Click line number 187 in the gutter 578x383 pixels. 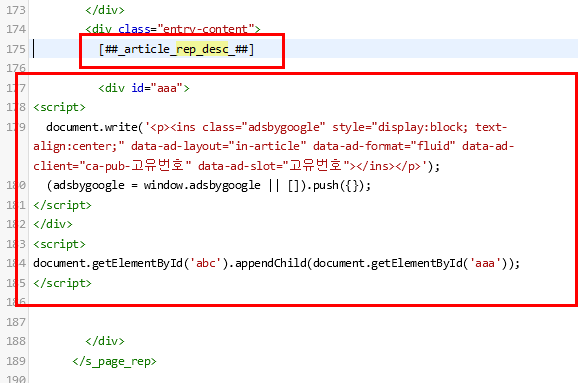16,322
